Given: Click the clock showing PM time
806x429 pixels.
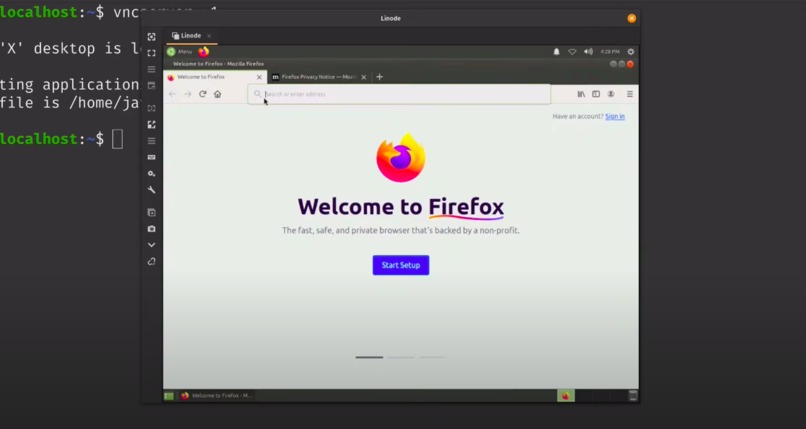Looking at the screenshot, I should tap(610, 51).
